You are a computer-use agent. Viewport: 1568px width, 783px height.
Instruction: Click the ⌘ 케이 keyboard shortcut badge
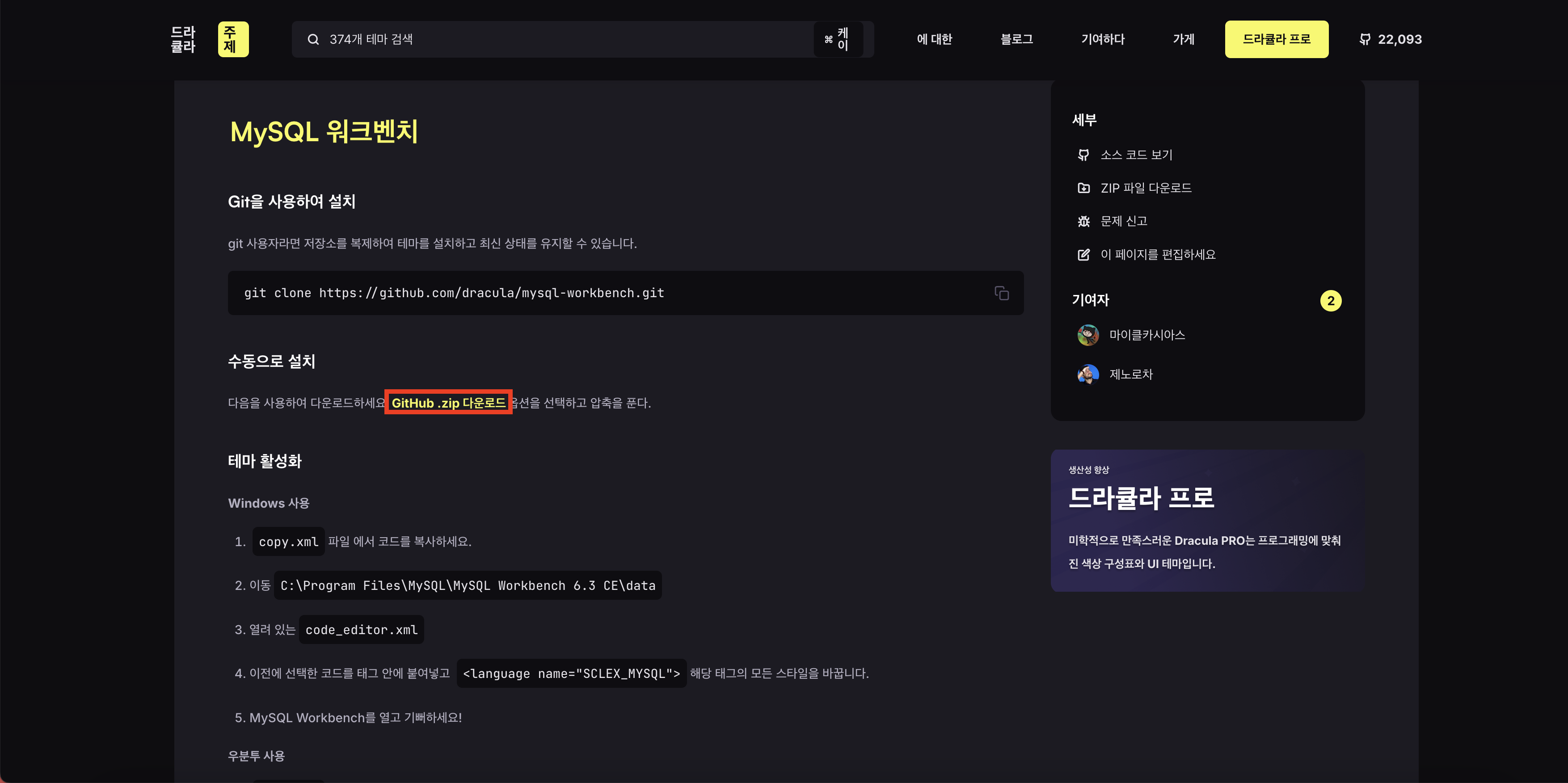838,39
